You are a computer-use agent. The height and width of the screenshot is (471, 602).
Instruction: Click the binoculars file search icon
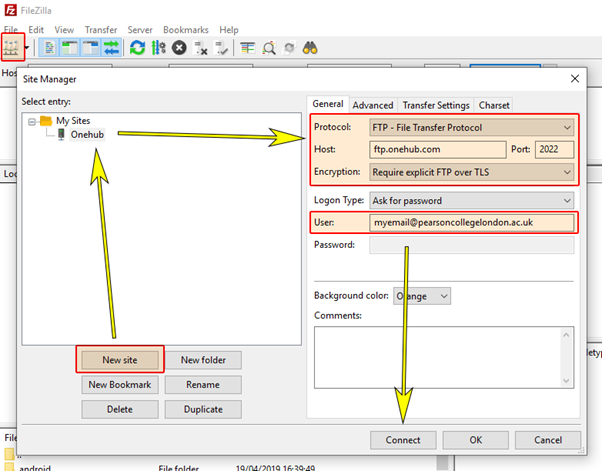310,48
